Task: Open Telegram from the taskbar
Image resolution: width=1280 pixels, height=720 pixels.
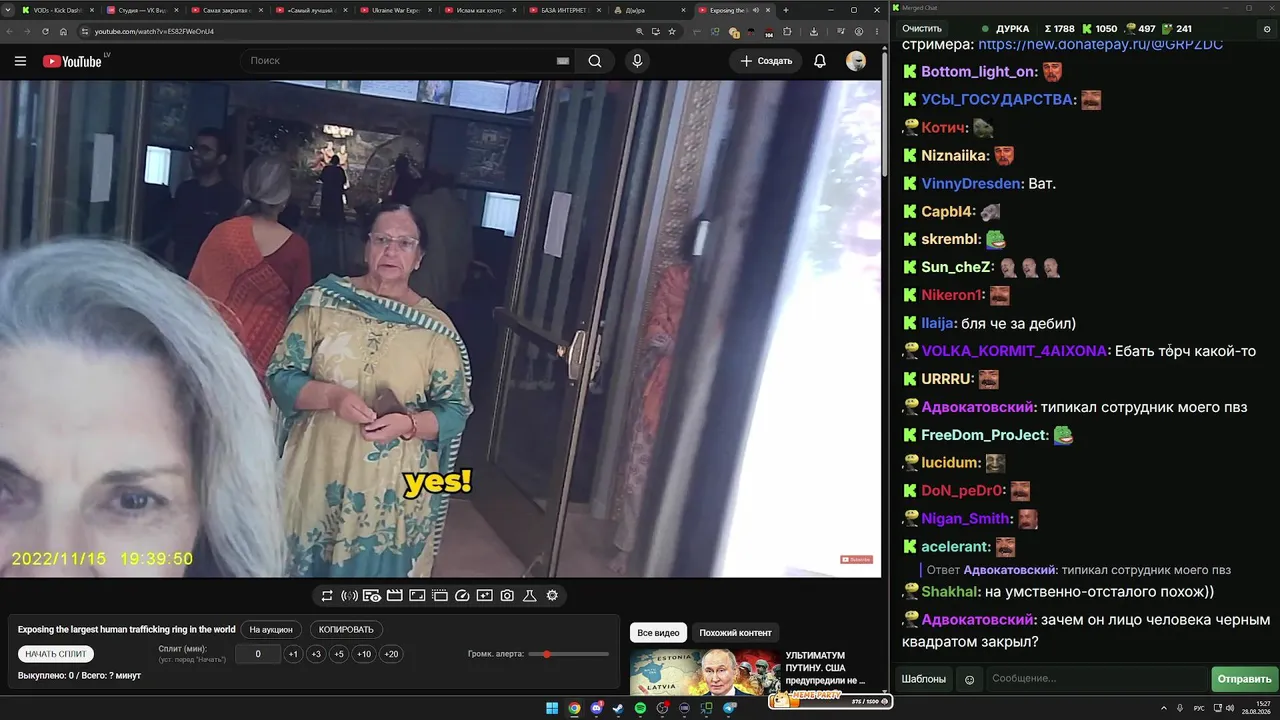Action: pos(729,708)
